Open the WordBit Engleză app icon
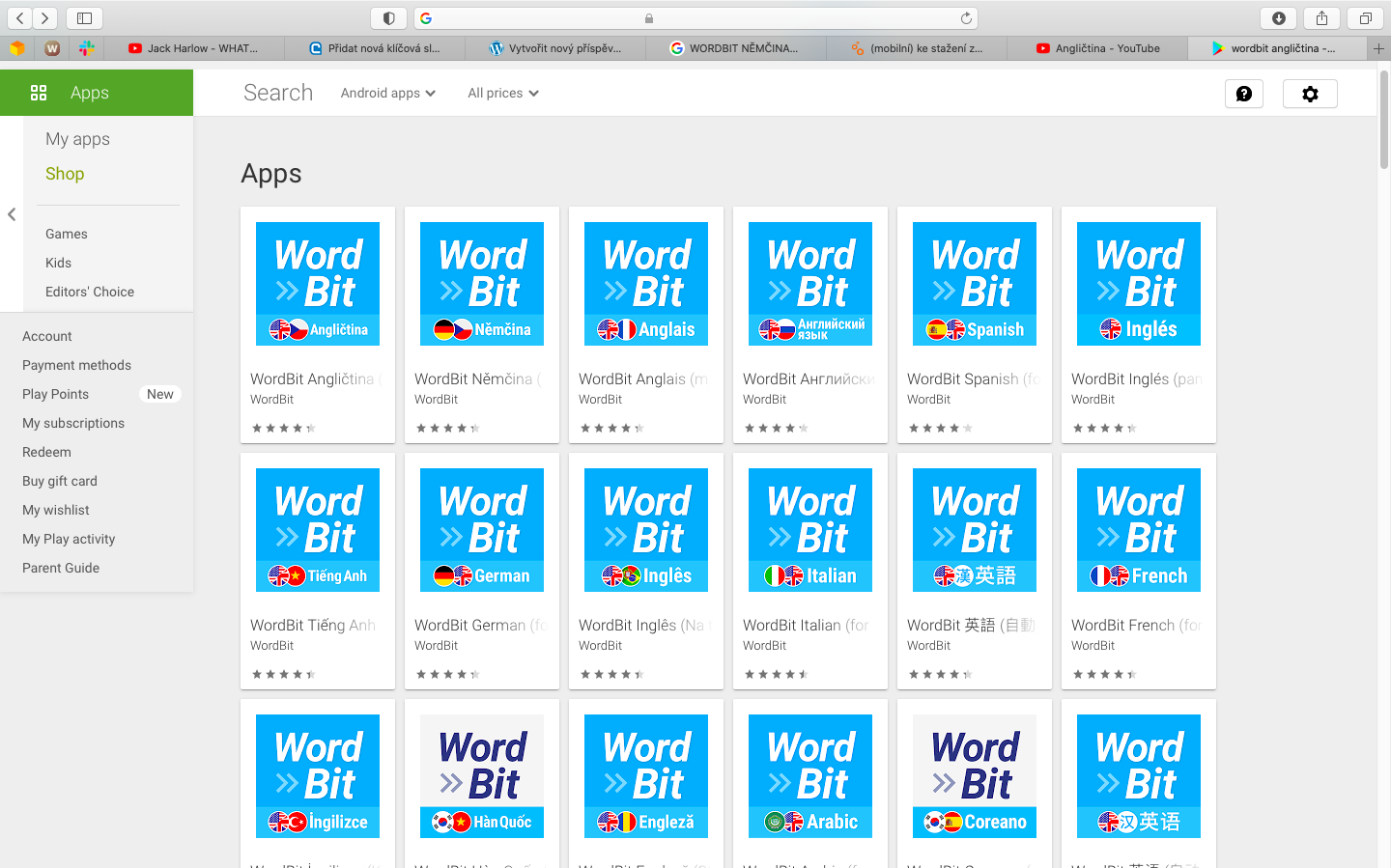 (x=646, y=776)
